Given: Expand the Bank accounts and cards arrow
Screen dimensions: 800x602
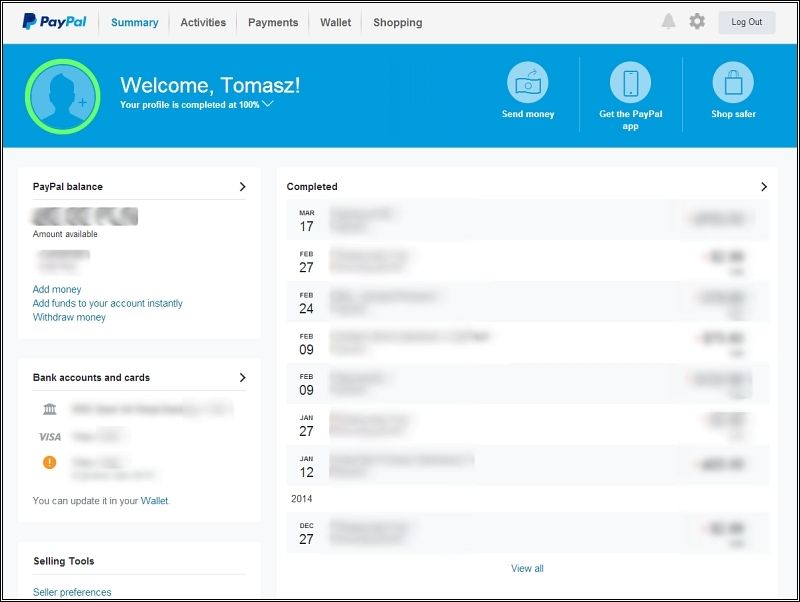Looking at the screenshot, I should [x=242, y=378].
